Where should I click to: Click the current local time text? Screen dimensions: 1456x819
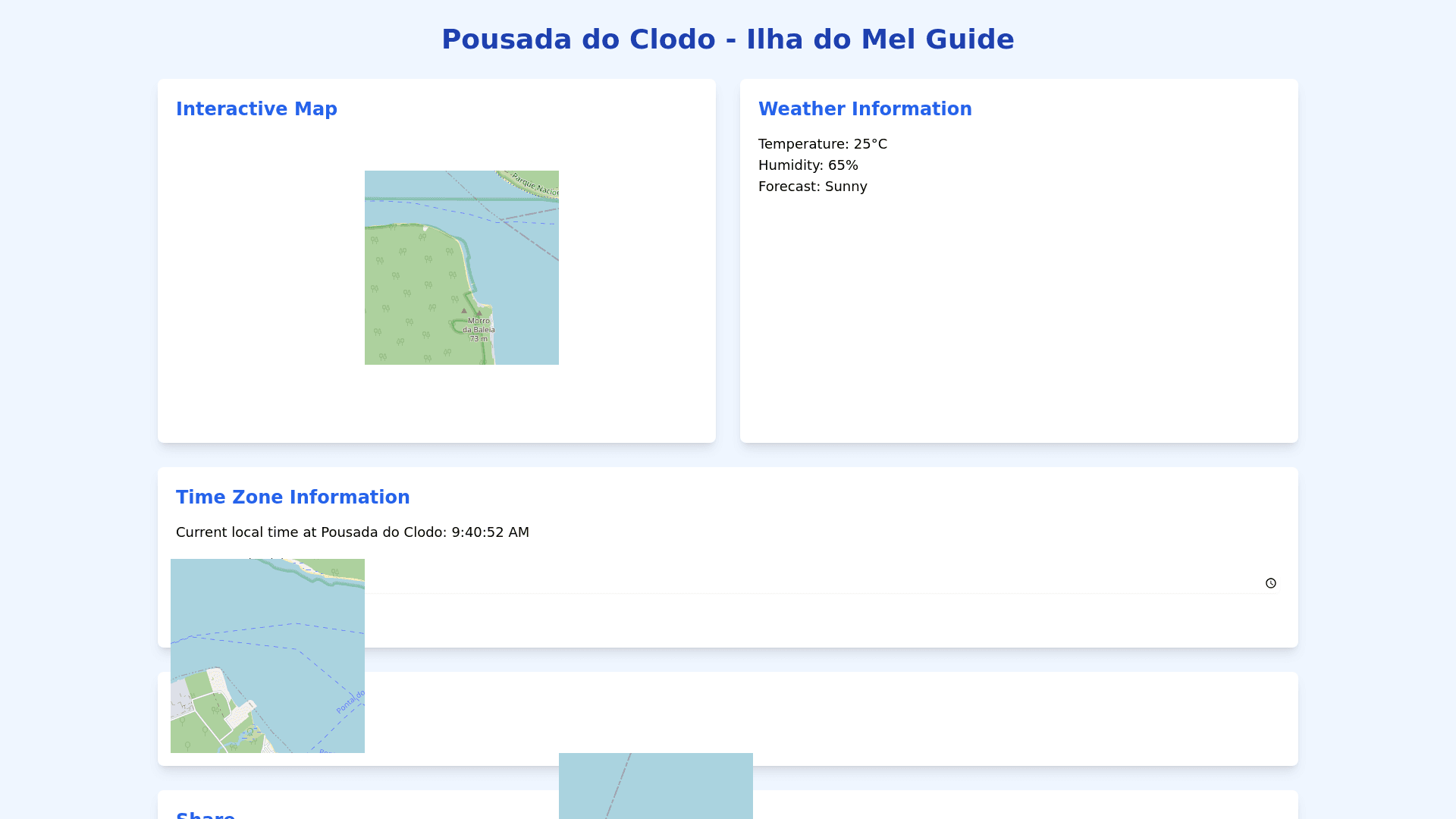(352, 532)
